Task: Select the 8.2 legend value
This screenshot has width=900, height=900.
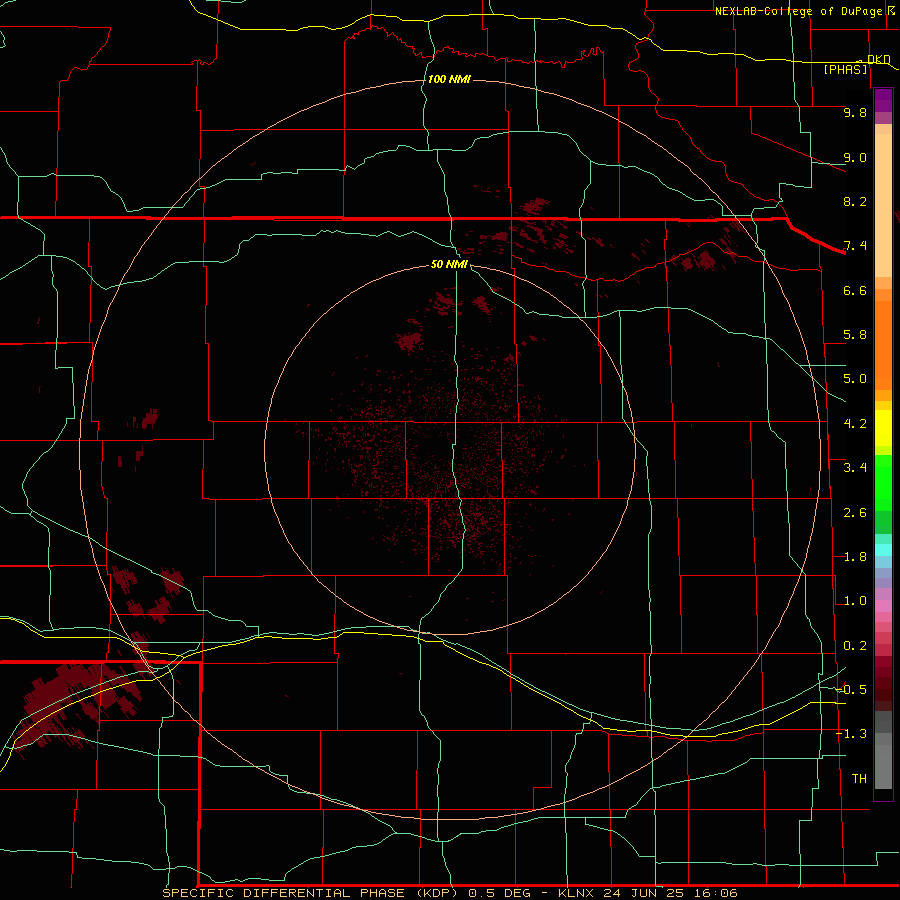Action: coord(855,201)
